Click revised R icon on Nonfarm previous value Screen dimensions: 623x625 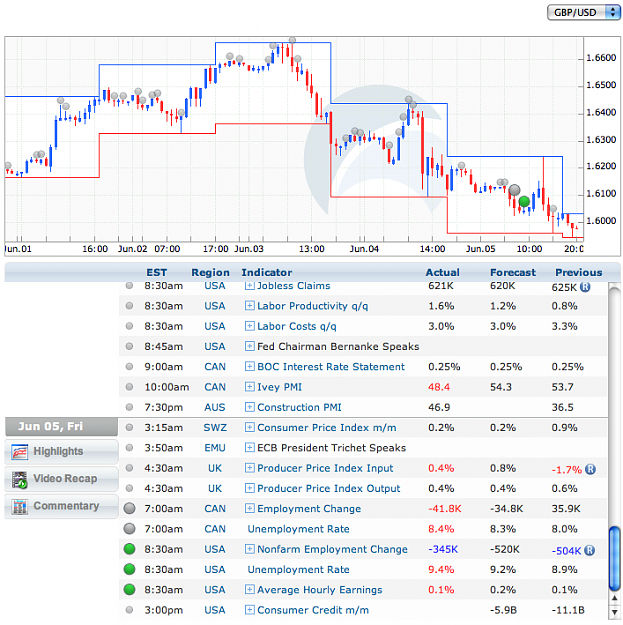pyautogui.click(x=590, y=550)
